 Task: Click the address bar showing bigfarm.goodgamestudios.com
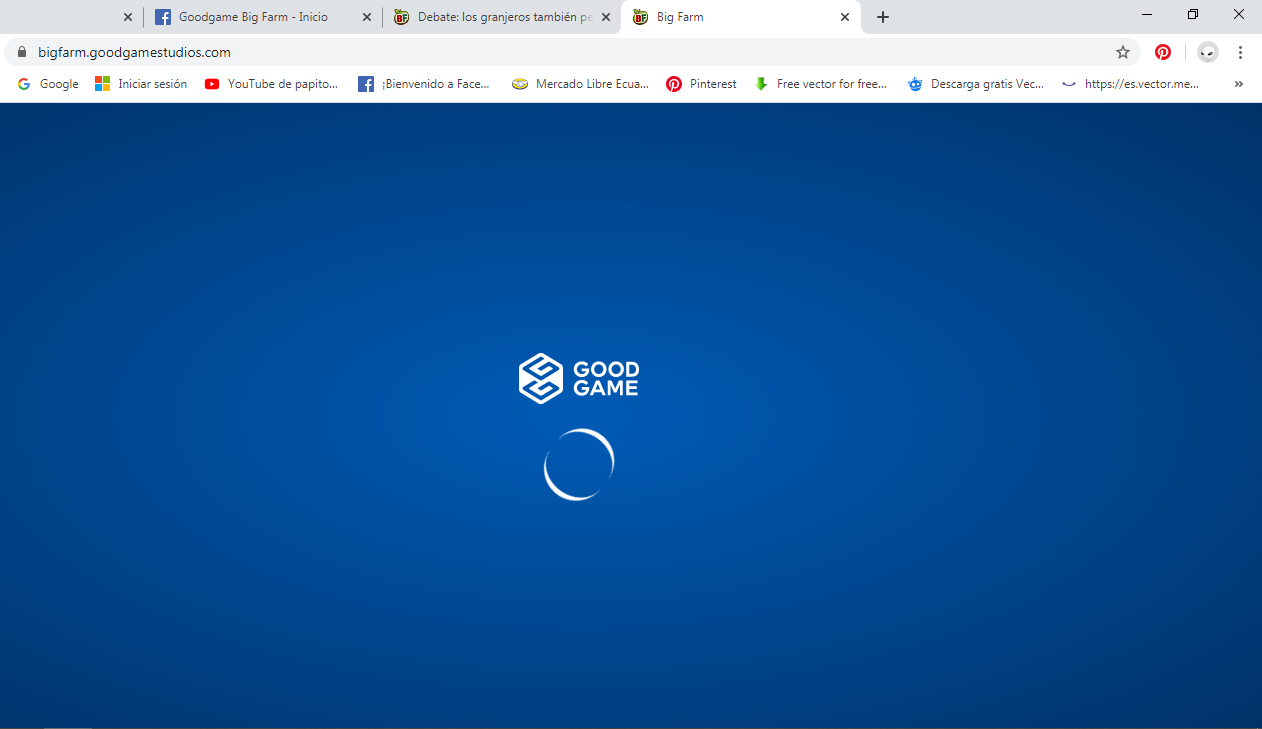[x=571, y=52]
